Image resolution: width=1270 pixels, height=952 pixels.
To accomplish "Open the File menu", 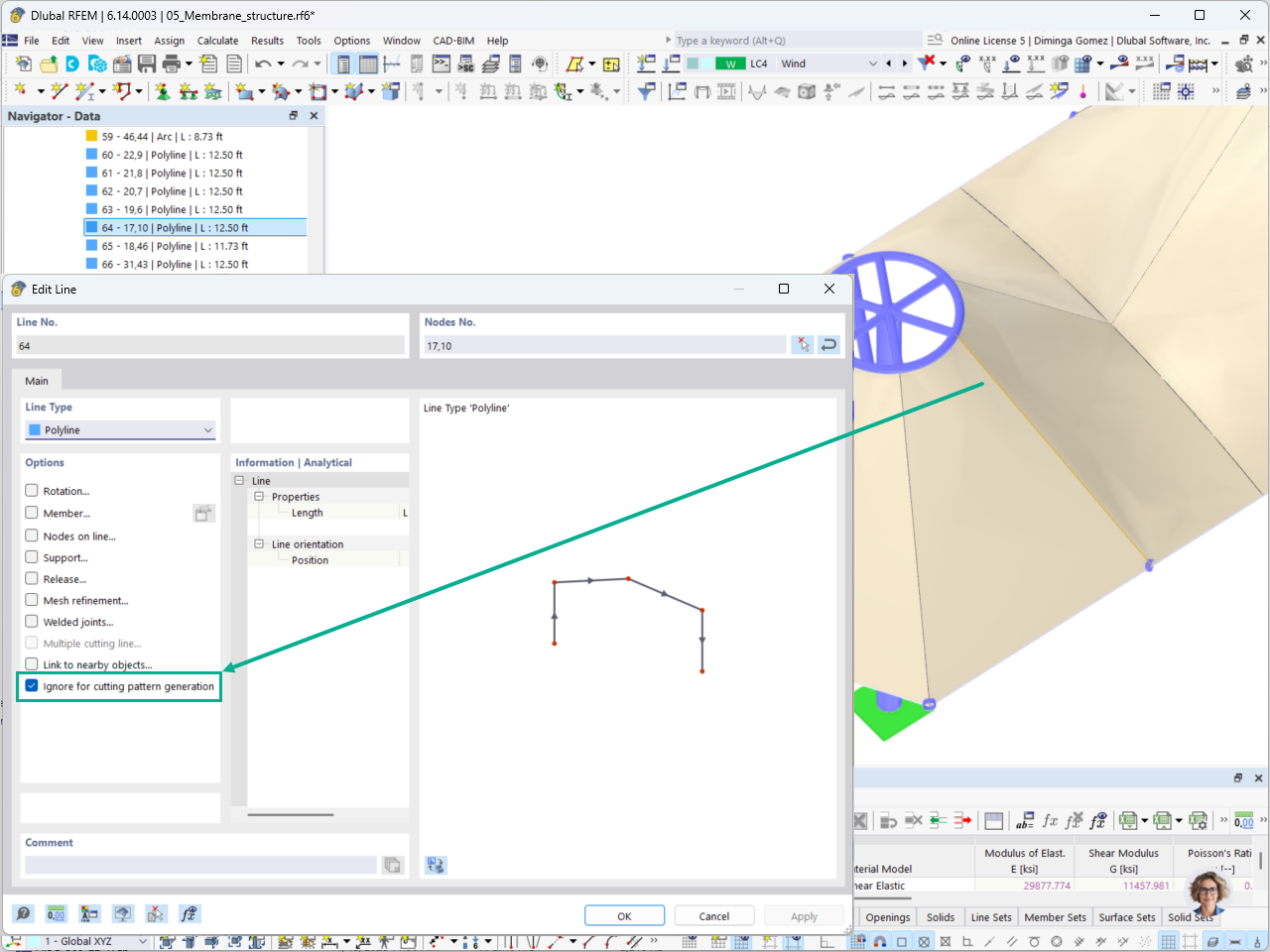I will pyautogui.click(x=32, y=41).
